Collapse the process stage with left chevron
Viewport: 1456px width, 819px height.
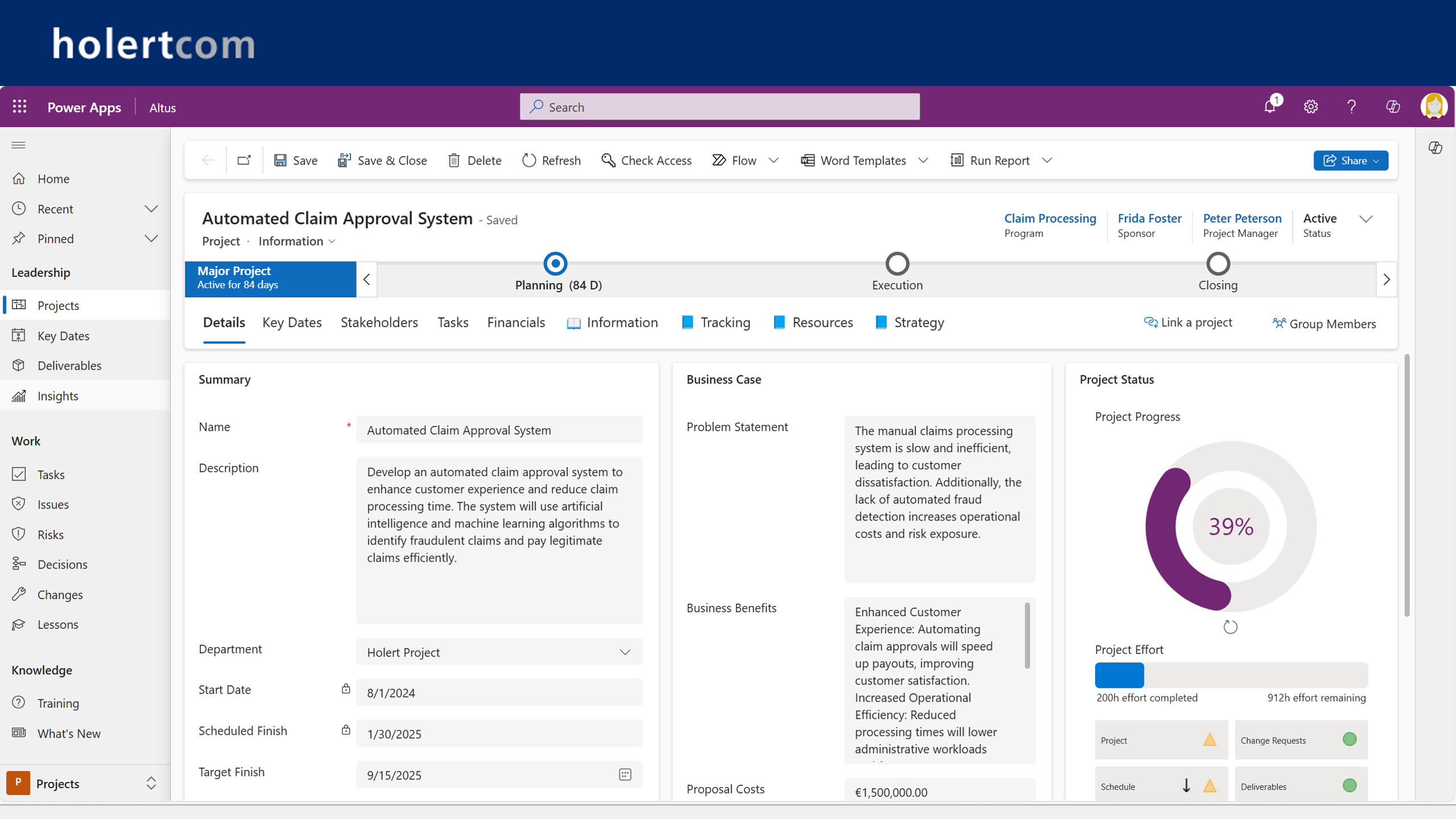click(x=367, y=280)
